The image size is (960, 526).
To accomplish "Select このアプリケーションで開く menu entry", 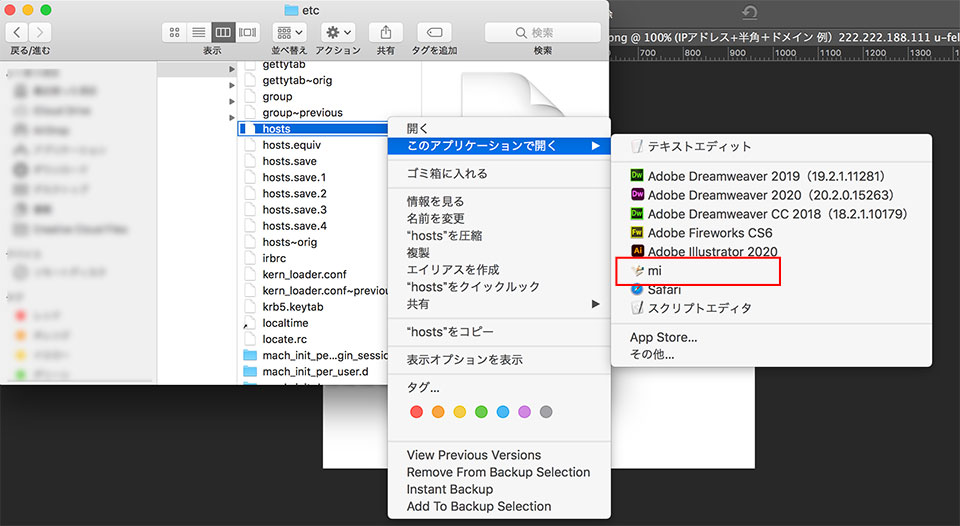I will click(499, 146).
